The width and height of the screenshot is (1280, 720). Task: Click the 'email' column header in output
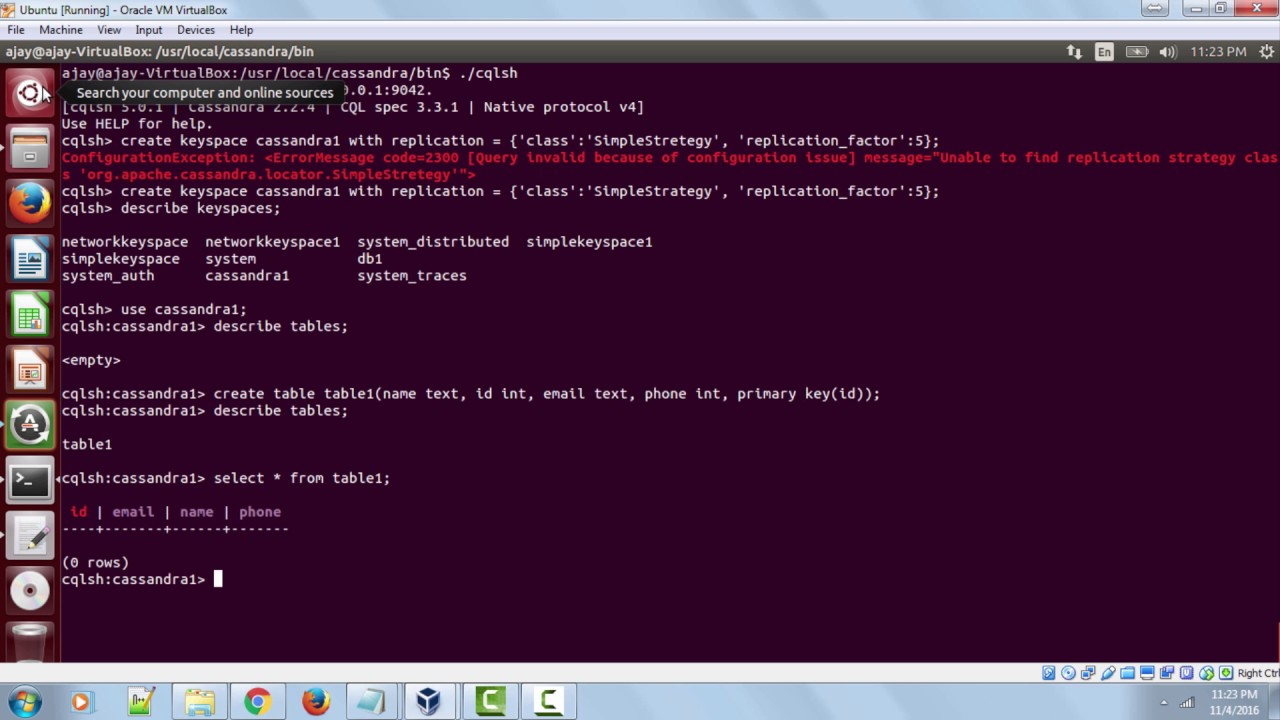click(133, 511)
